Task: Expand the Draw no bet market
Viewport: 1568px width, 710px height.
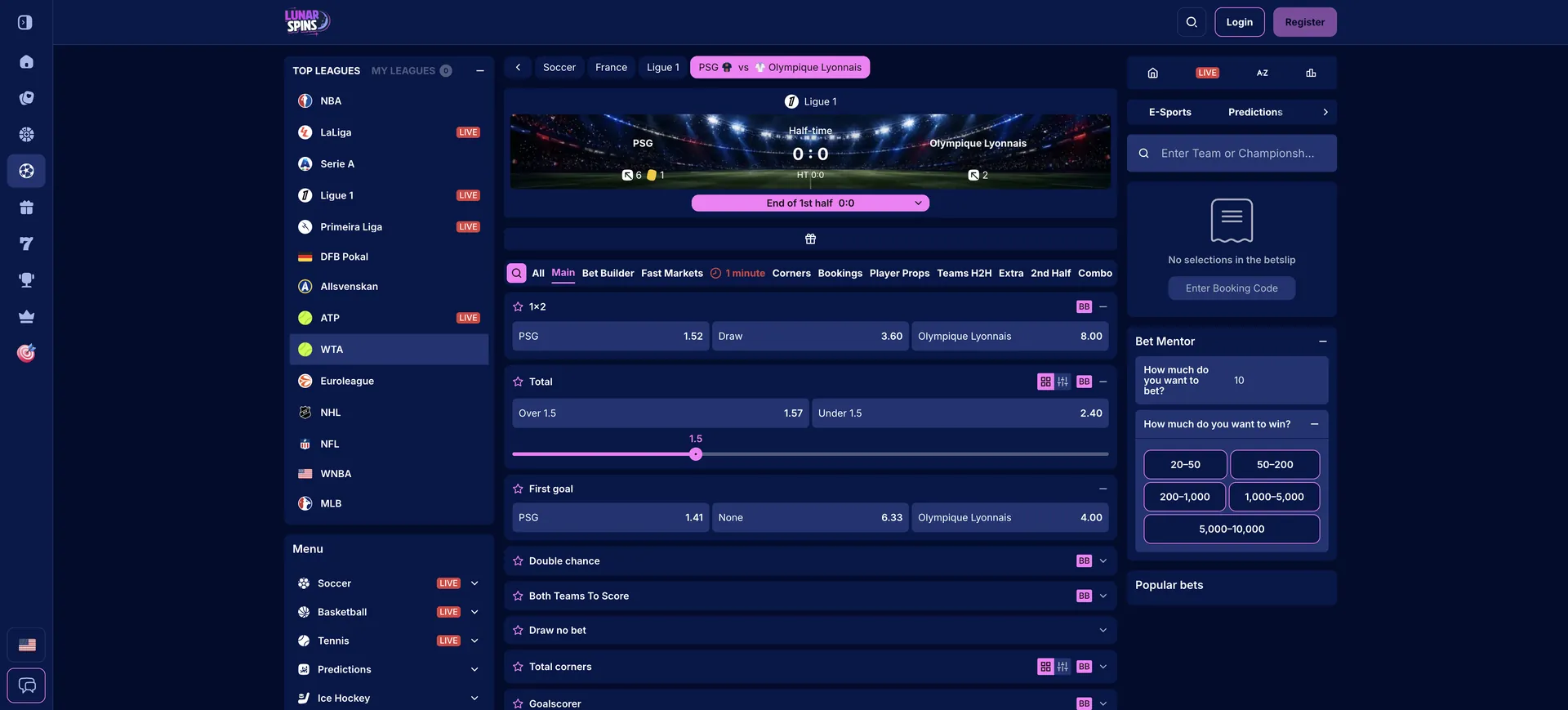Action: tap(1103, 631)
